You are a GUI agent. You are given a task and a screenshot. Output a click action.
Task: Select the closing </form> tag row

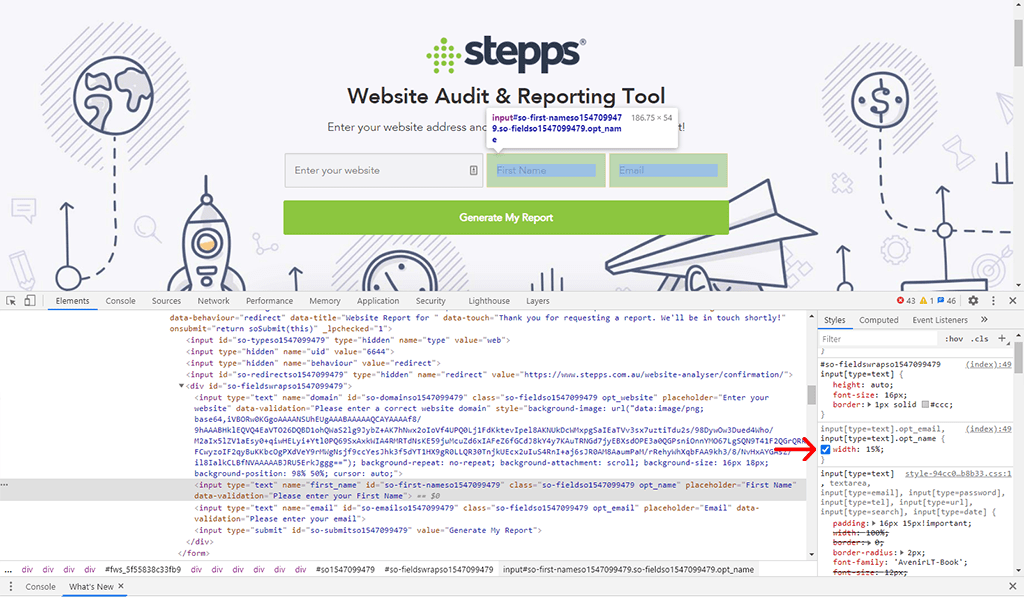[x=193, y=553]
